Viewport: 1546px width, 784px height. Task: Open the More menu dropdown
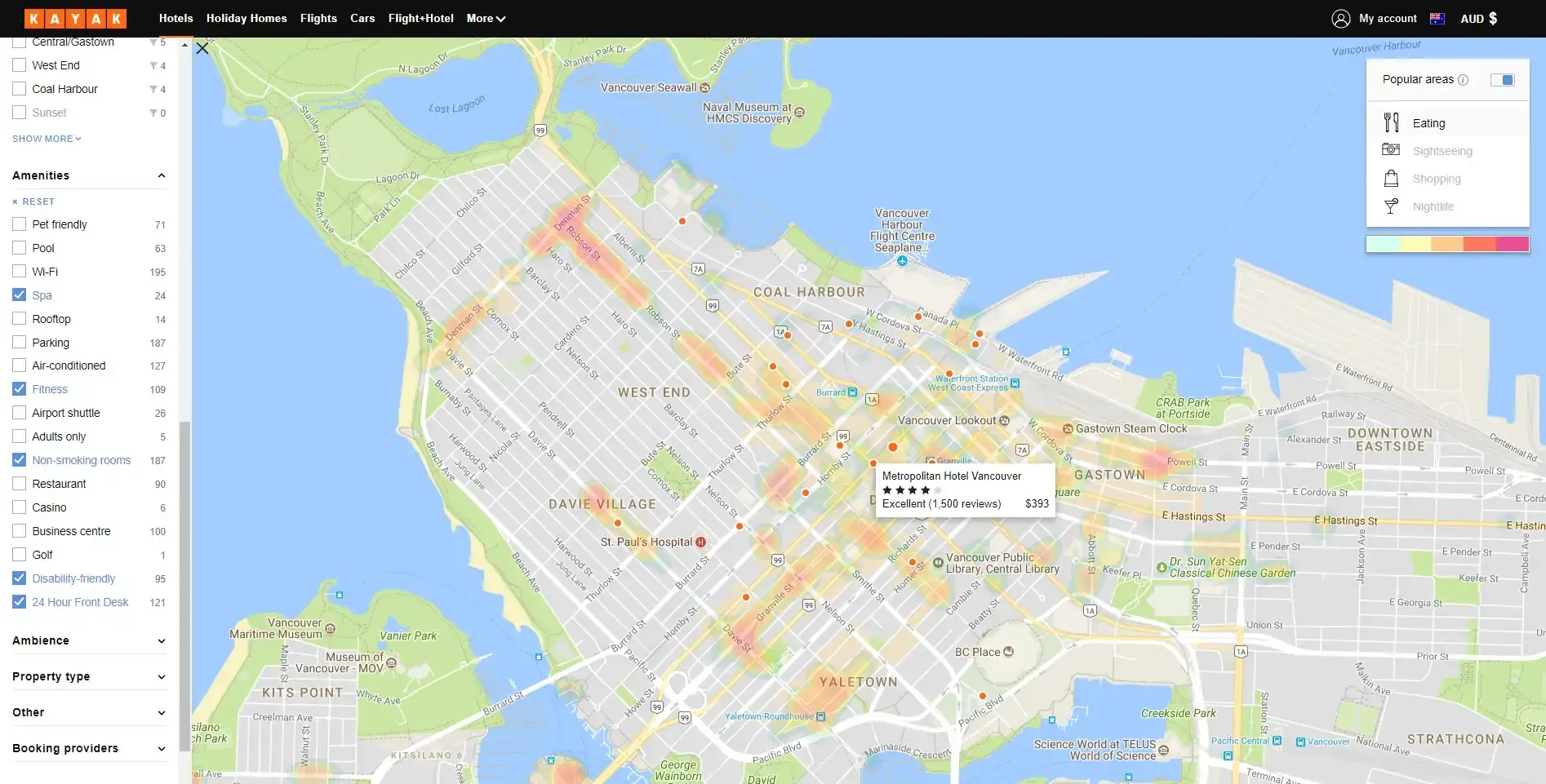coord(486,18)
